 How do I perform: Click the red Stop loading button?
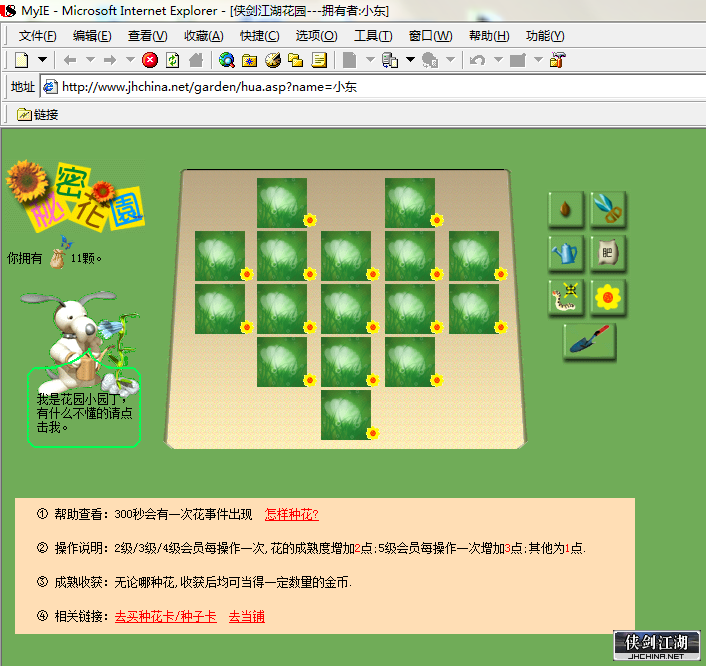tap(150, 60)
